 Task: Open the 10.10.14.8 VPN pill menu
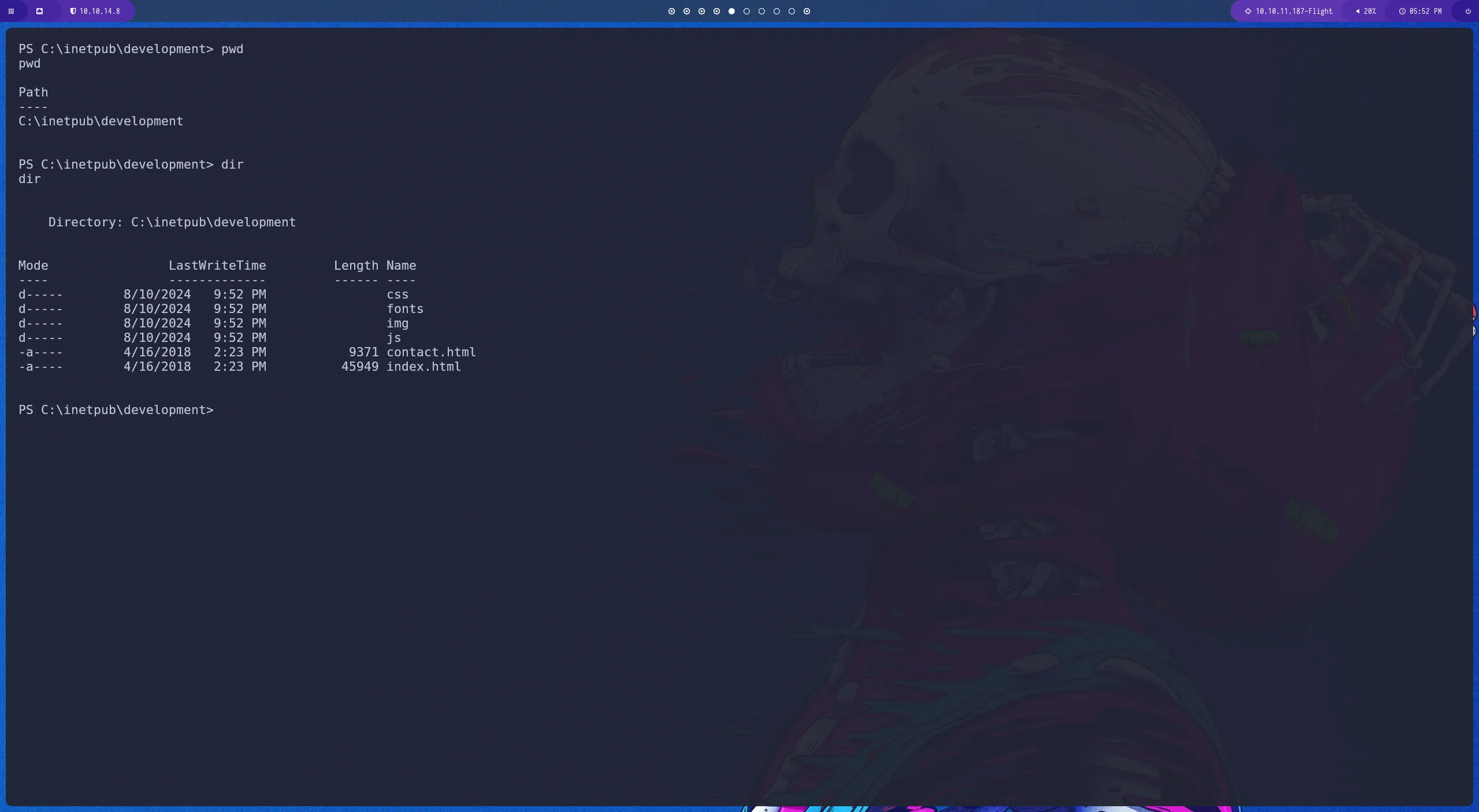[x=97, y=11]
